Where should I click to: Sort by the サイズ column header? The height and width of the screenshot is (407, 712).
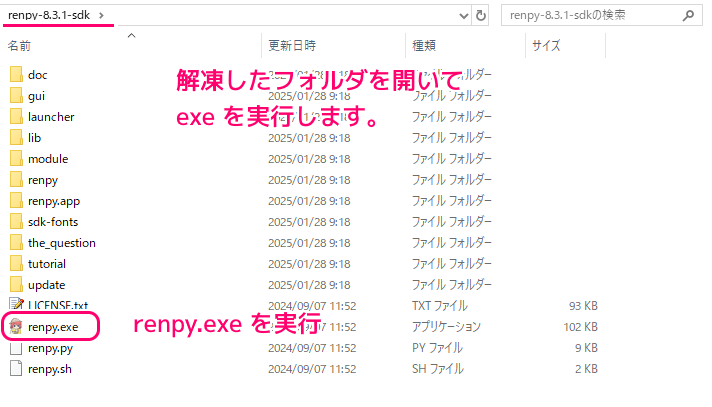click(546, 45)
